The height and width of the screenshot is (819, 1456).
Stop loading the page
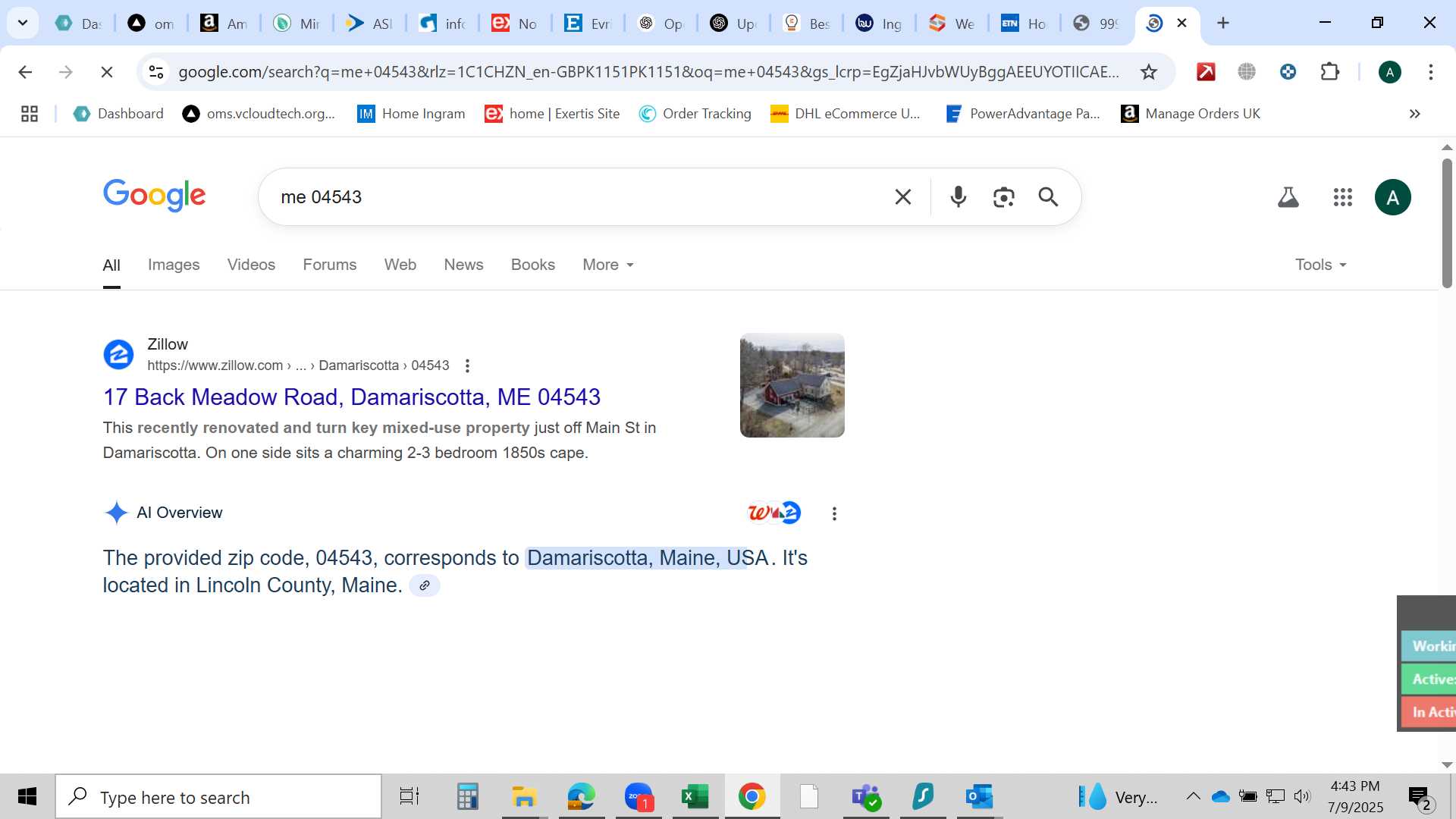click(107, 72)
